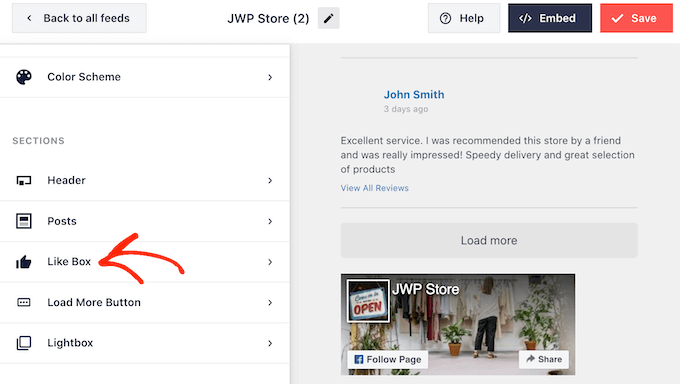Viewport: 680px width, 384px height.
Task: Click the Embed button
Action: click(550, 18)
